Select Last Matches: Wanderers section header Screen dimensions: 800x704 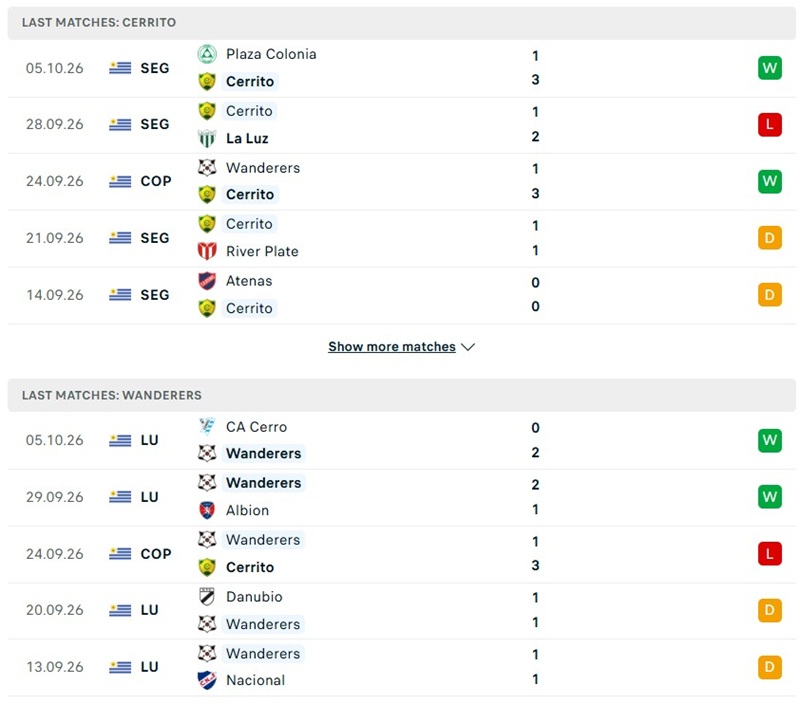point(402,395)
